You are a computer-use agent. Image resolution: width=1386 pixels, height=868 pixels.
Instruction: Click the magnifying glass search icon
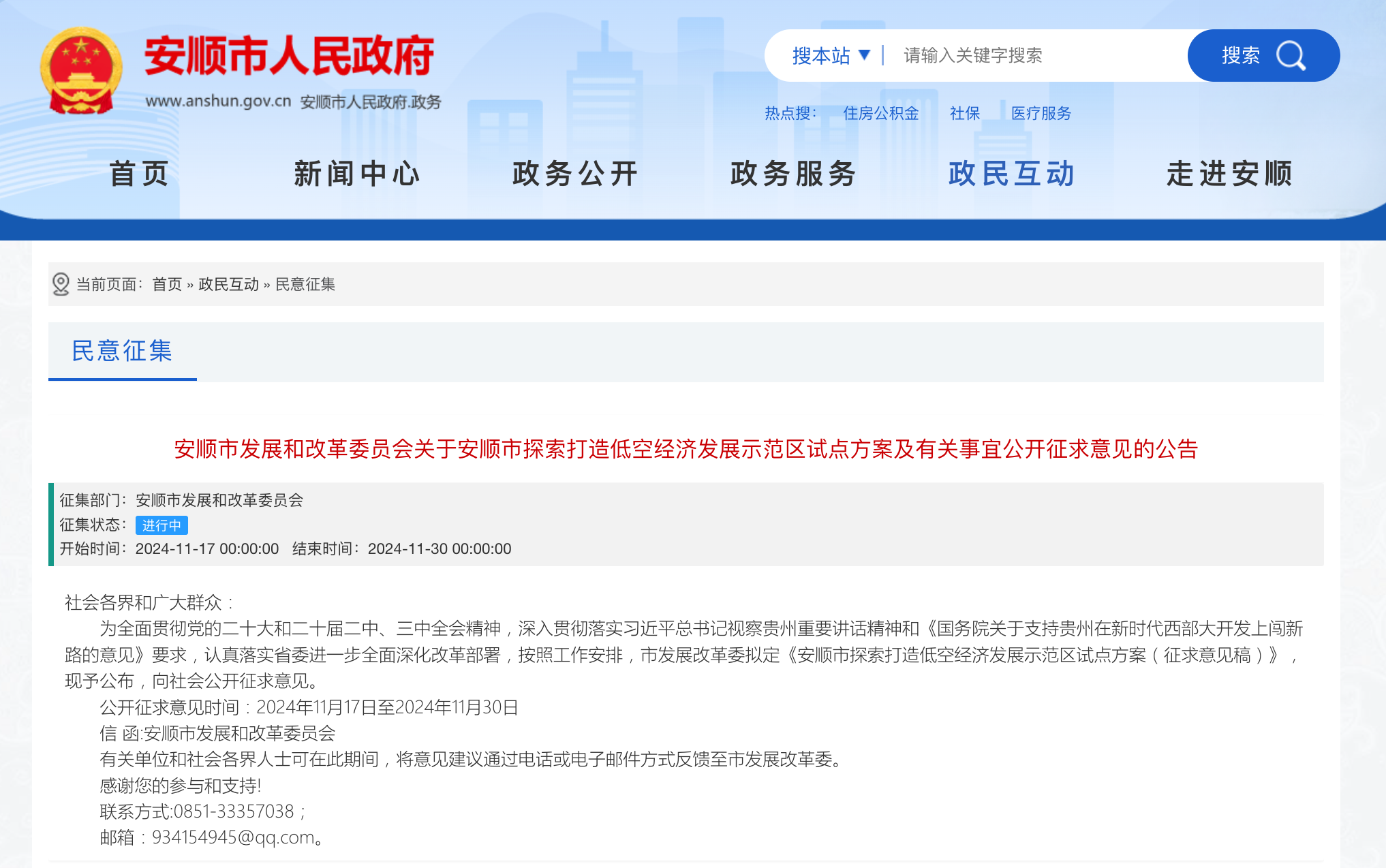tap(1290, 56)
